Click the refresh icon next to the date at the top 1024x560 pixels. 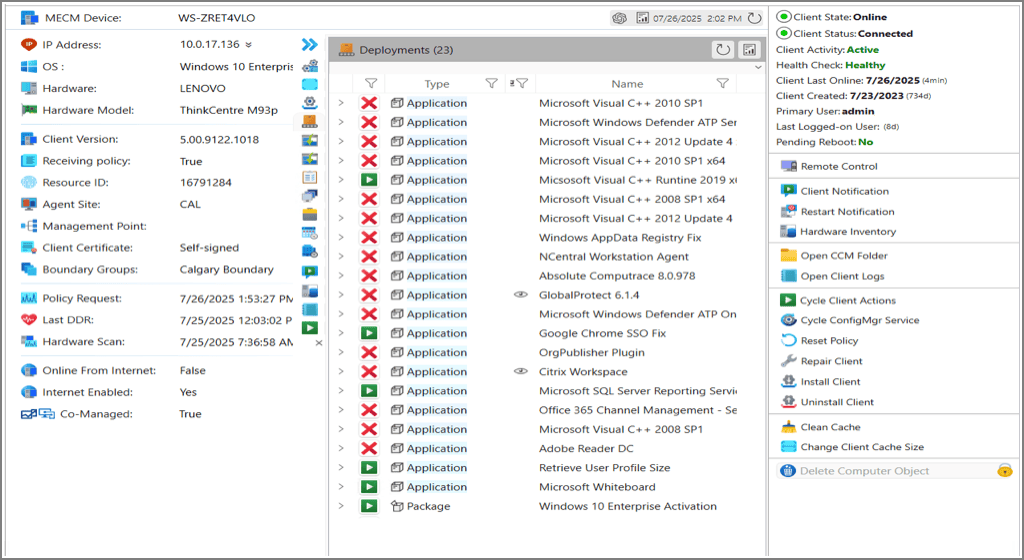[754, 18]
